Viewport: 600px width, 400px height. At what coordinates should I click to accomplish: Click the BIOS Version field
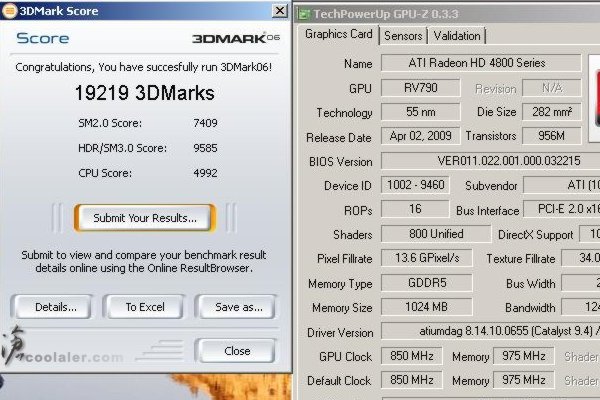491,161
